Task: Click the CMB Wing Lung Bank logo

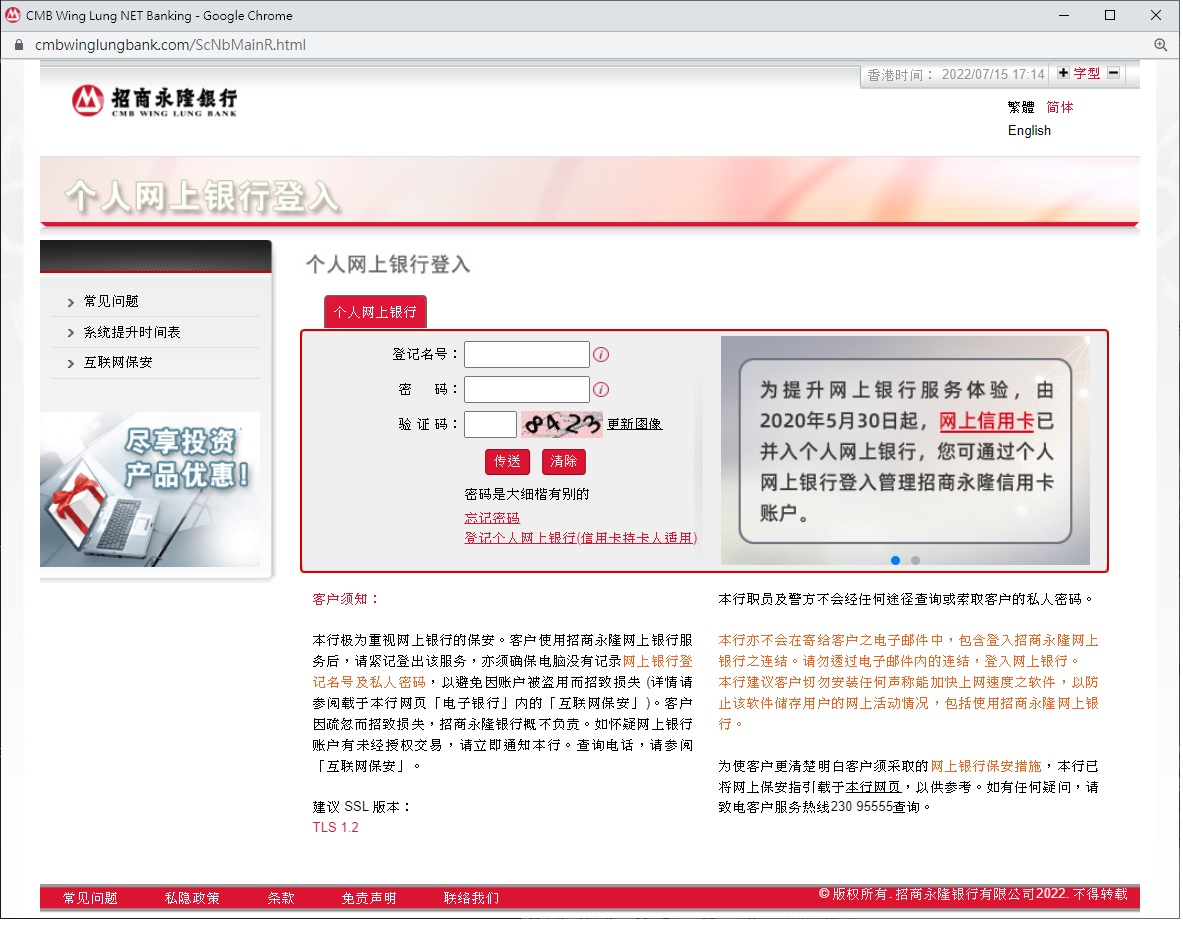Action: pos(155,100)
